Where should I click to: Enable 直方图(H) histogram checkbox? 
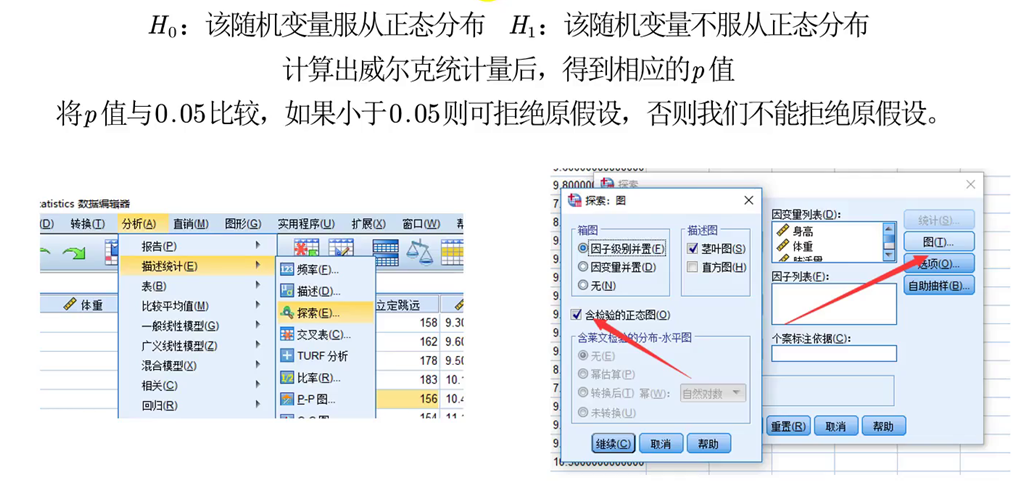[691, 267]
